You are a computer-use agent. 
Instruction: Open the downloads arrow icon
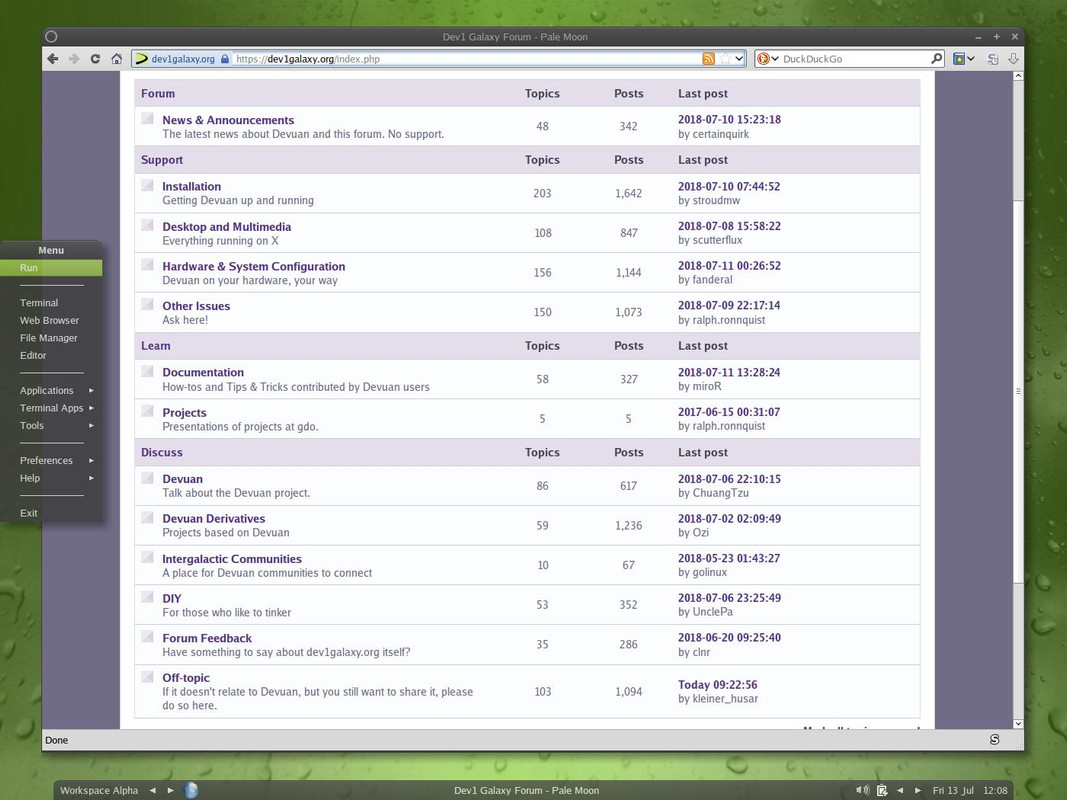point(1013,59)
